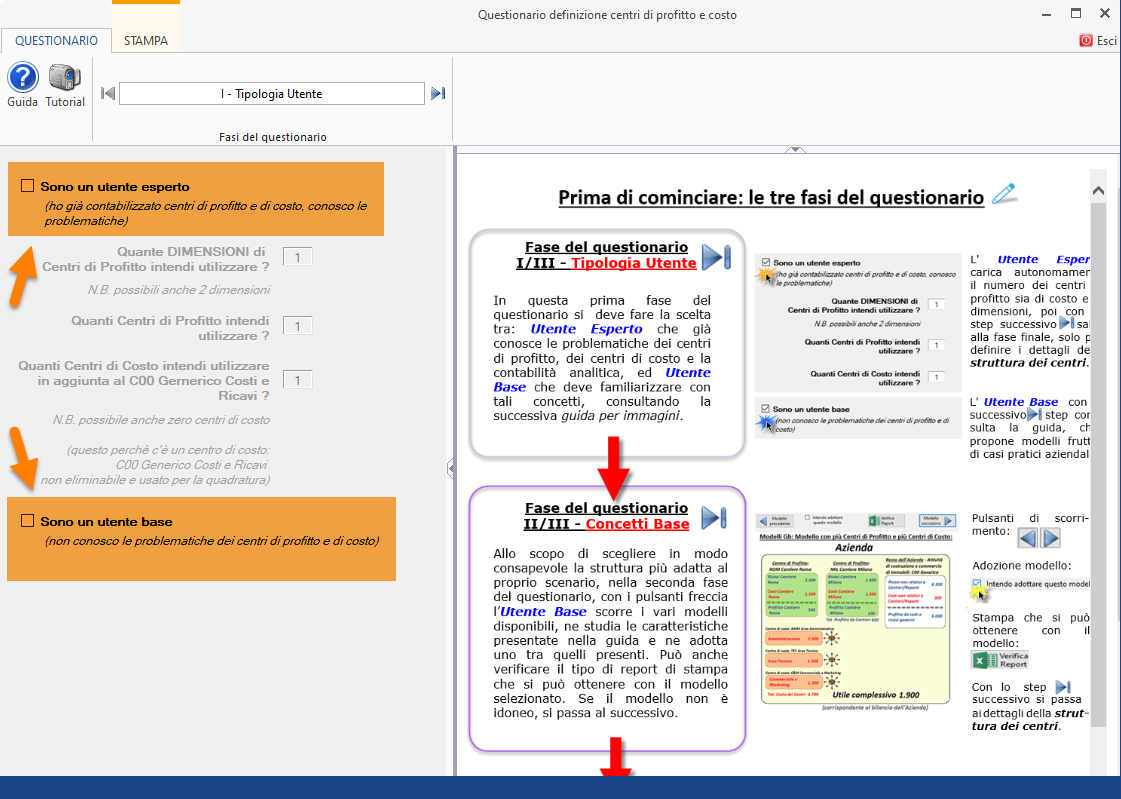Open the 'I - Tipologia Utente' phase selector

(272, 94)
